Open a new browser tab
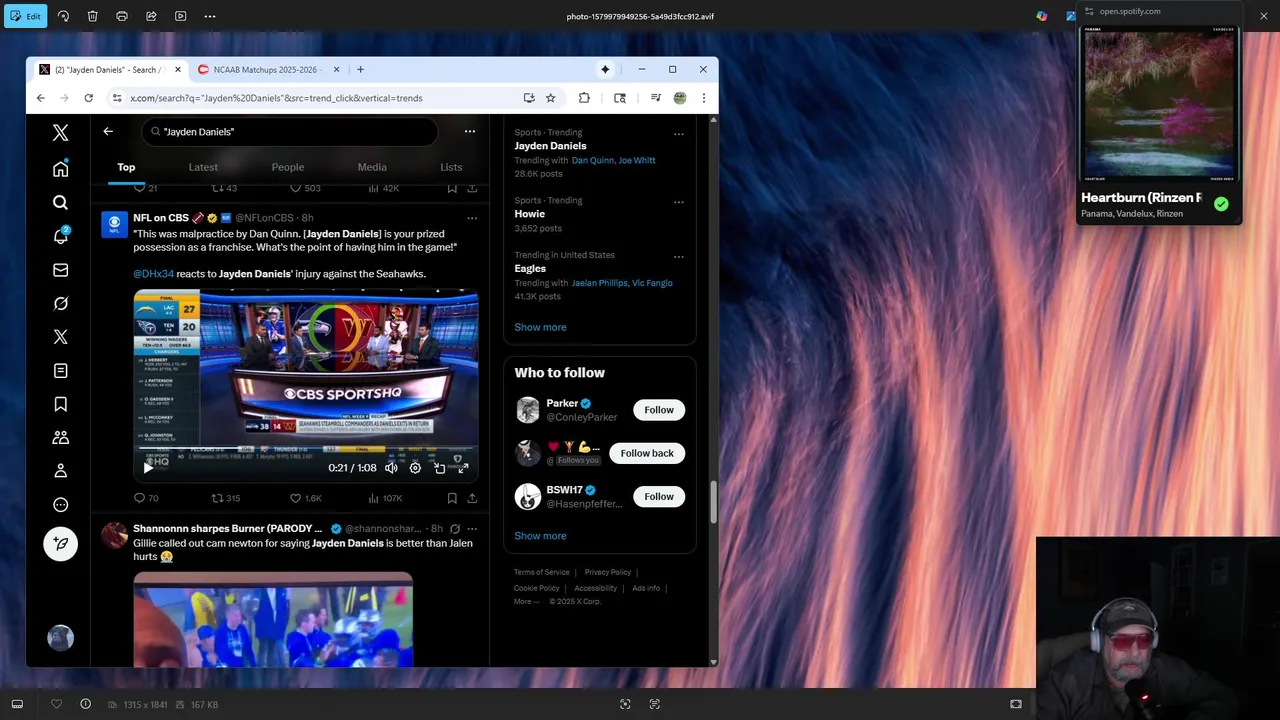Screen dimensions: 1280x720 pyautogui.click(x=360, y=70)
